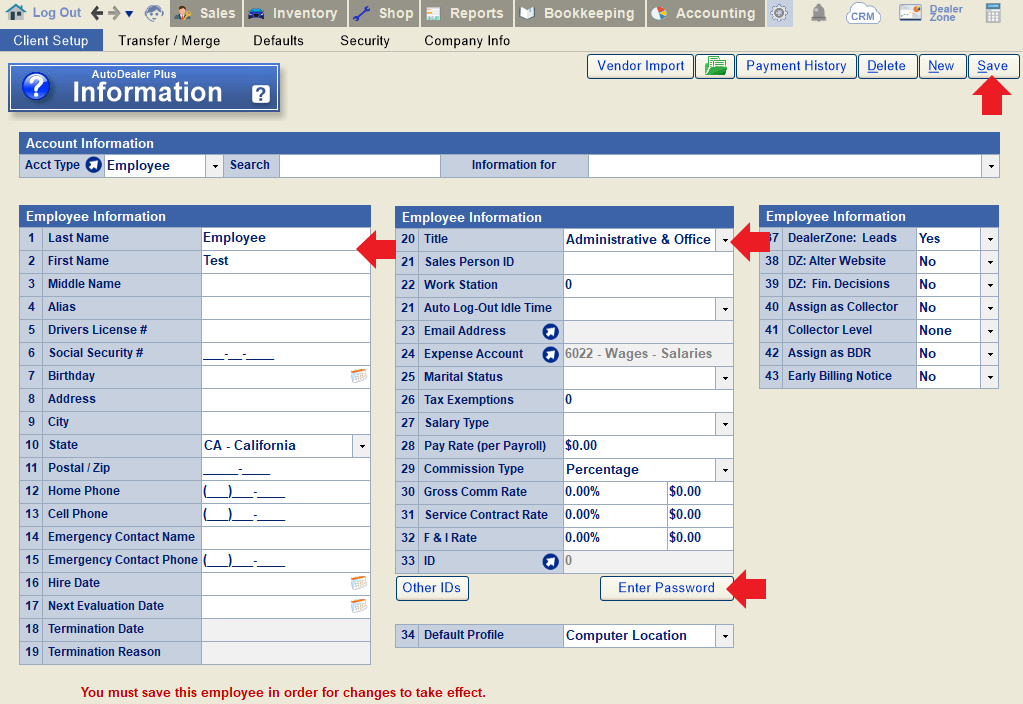
Task: Expand the Acct Type dropdown
Action: click(x=215, y=166)
